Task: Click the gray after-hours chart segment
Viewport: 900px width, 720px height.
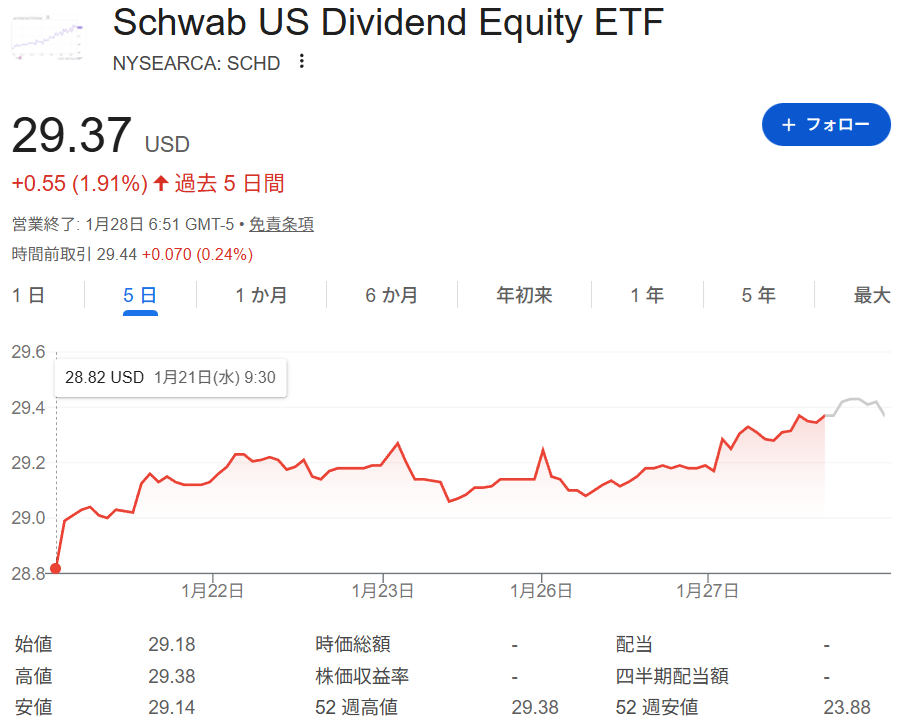Action: coord(856,401)
